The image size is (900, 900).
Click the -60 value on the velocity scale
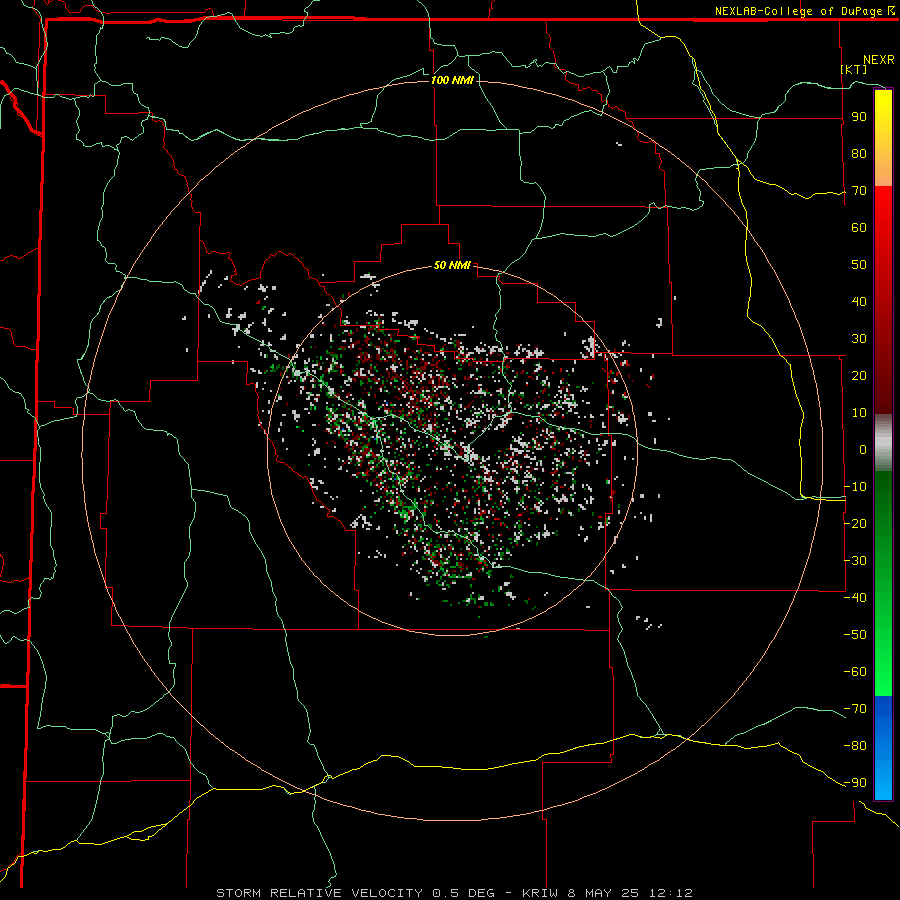(855, 672)
